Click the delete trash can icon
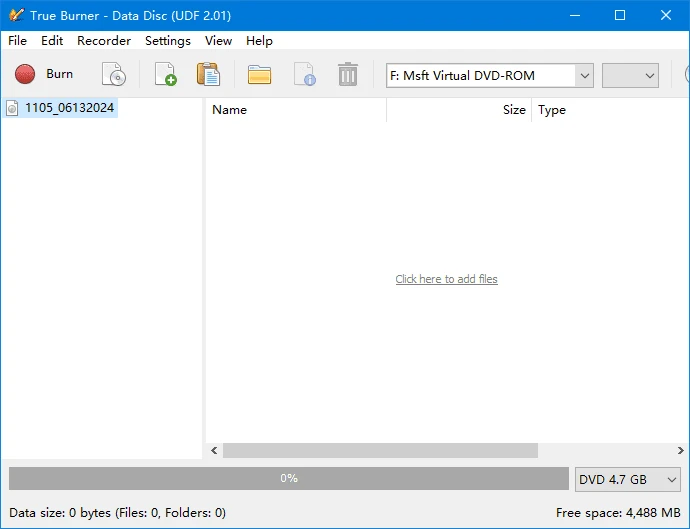The height and width of the screenshot is (529, 690). point(348,74)
